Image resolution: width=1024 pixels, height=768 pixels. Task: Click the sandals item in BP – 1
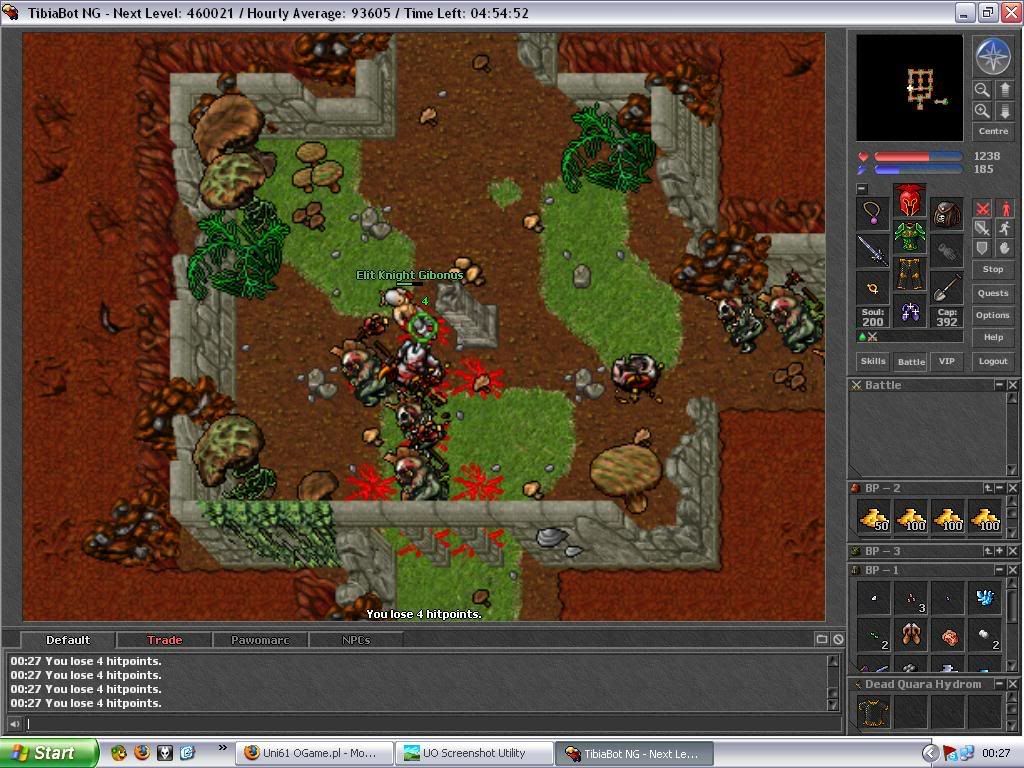(x=911, y=634)
